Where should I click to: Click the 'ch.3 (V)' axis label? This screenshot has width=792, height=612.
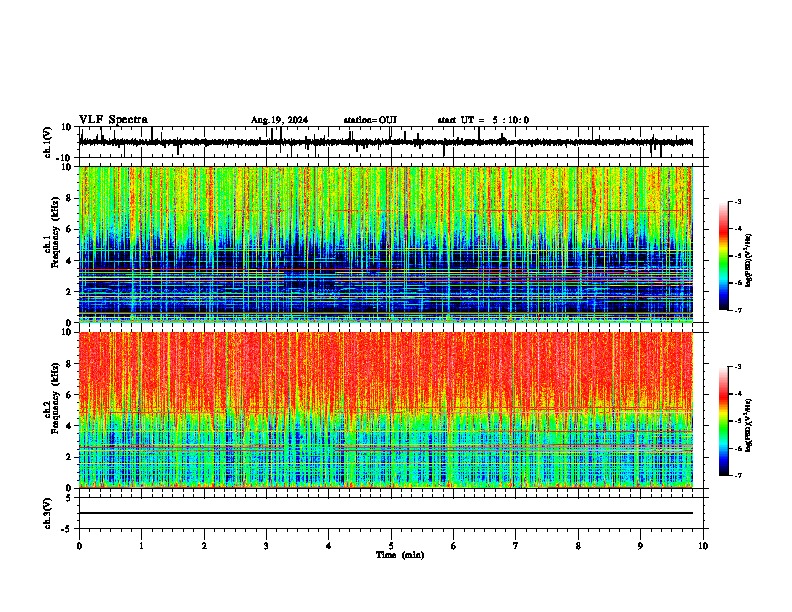(x=48, y=514)
